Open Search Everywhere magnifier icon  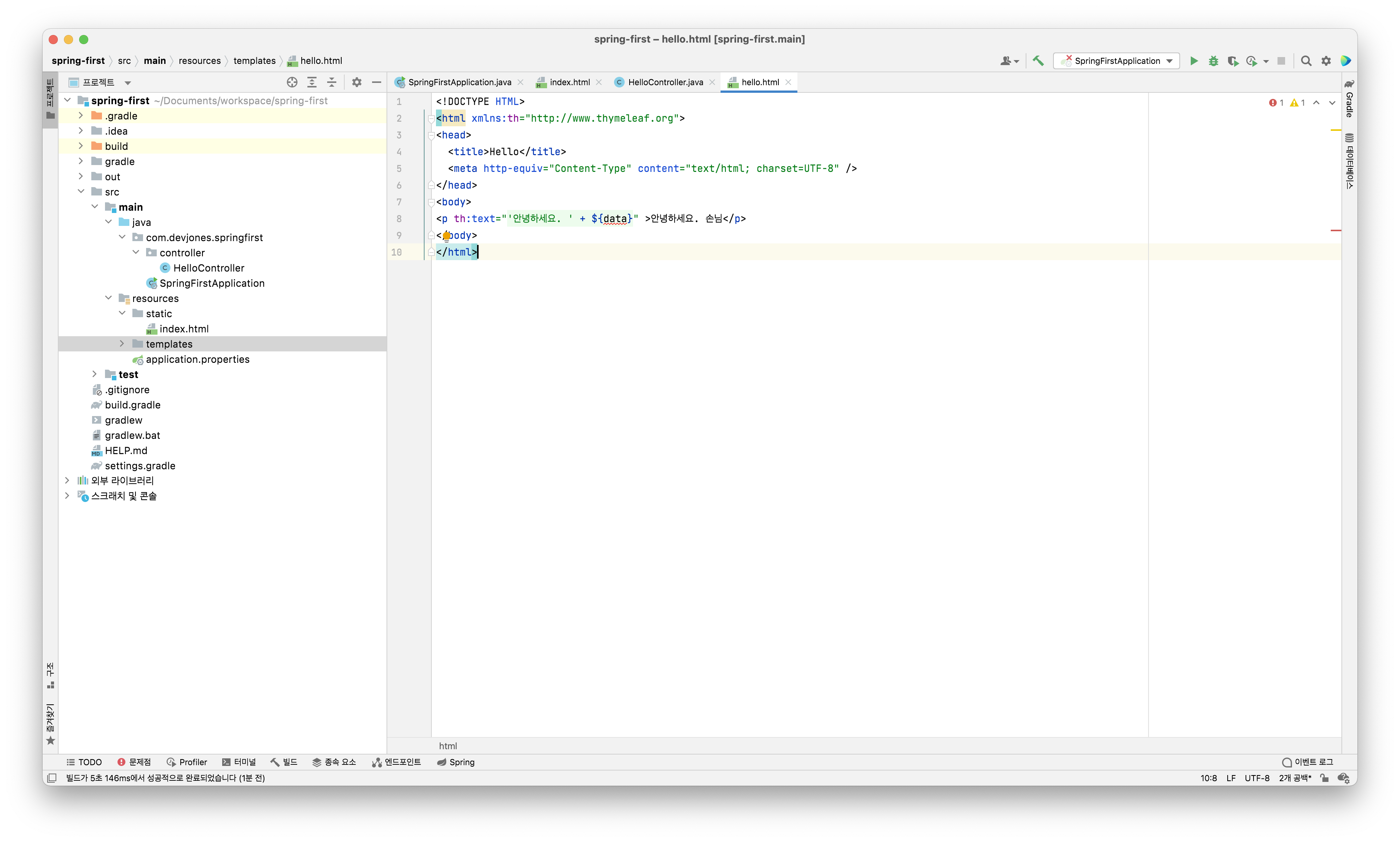pyautogui.click(x=1306, y=61)
